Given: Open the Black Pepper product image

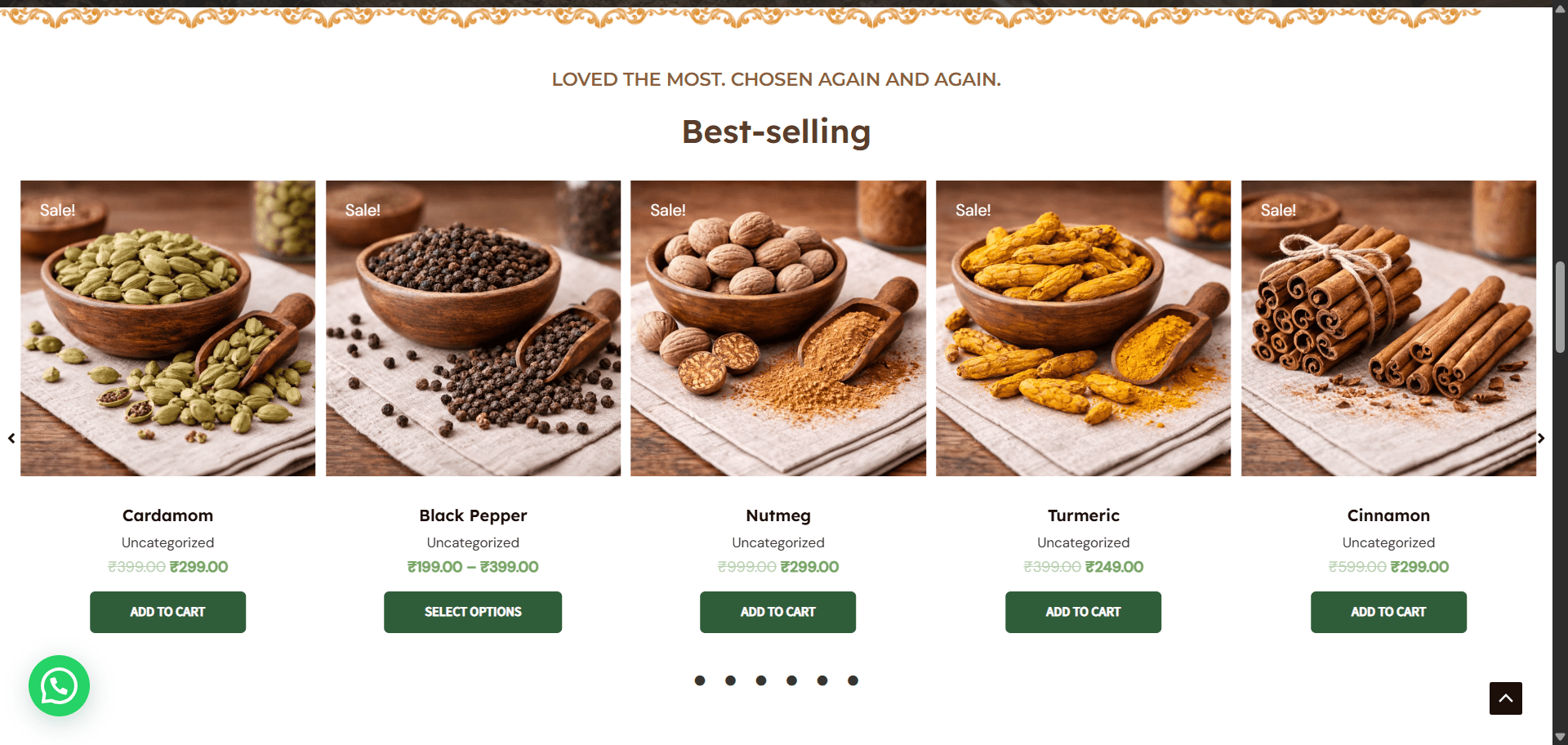Looking at the screenshot, I should pyautogui.click(x=473, y=328).
